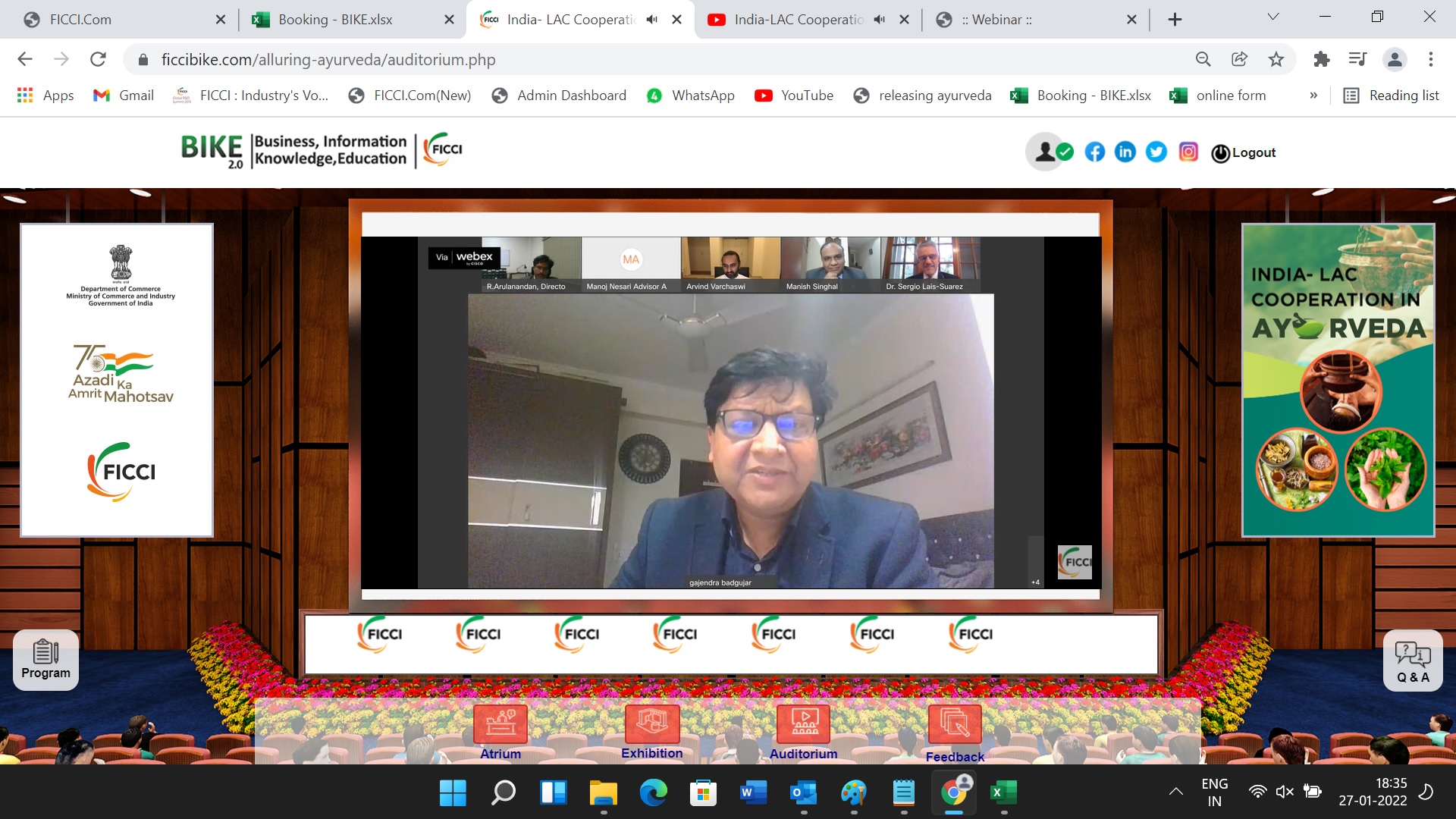Open the FICCI.Com(New) bookmark

409,96
